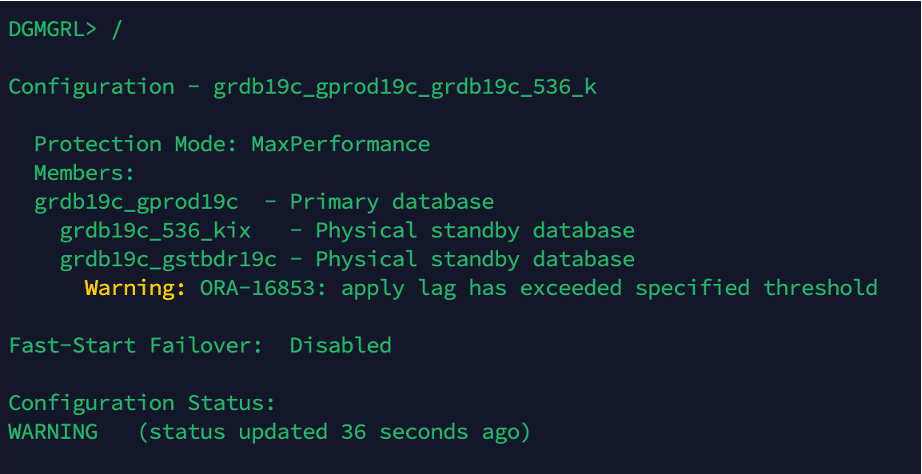Click the Members: heading
This screenshot has height=474, width=922.
point(84,174)
